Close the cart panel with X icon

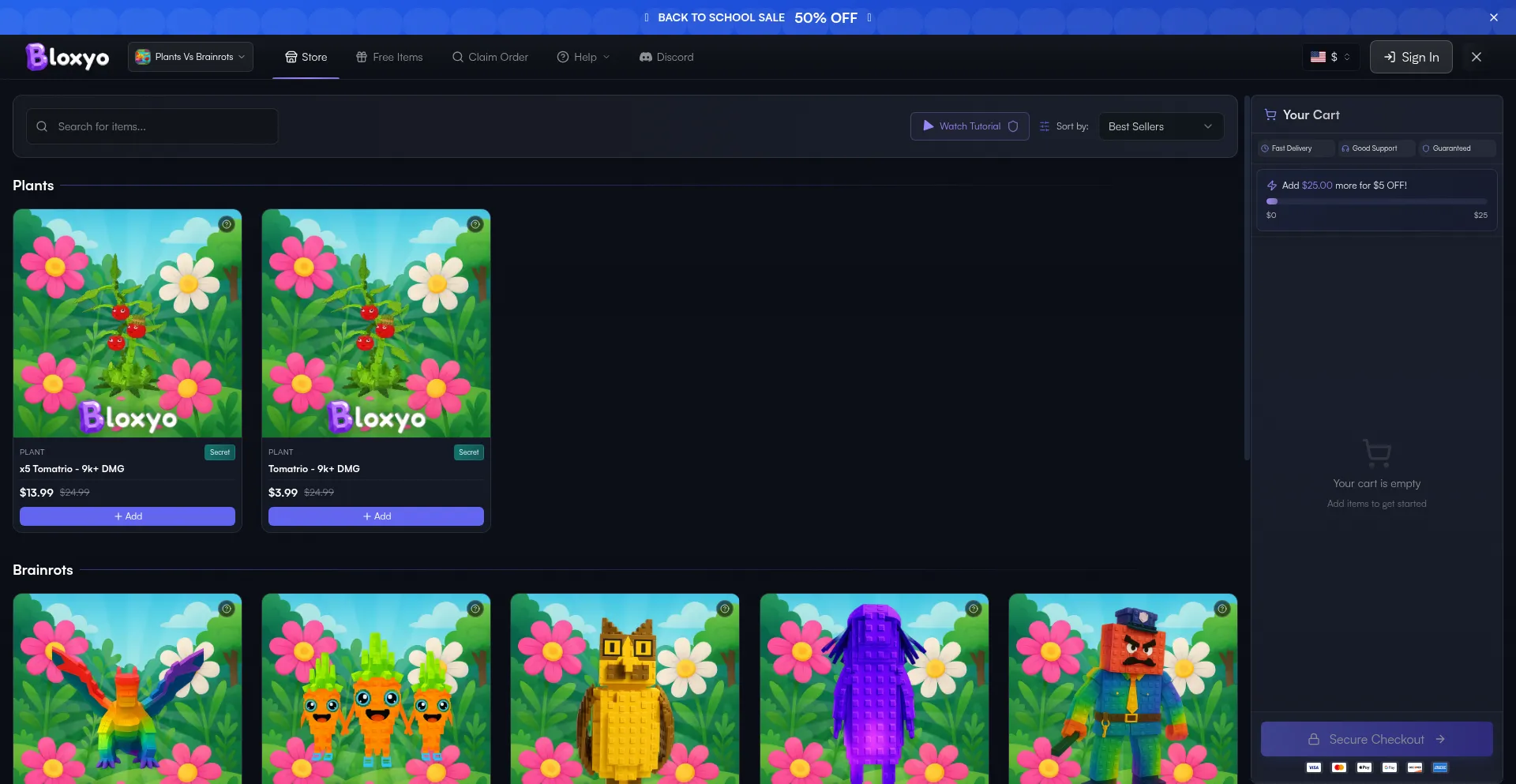1476,57
